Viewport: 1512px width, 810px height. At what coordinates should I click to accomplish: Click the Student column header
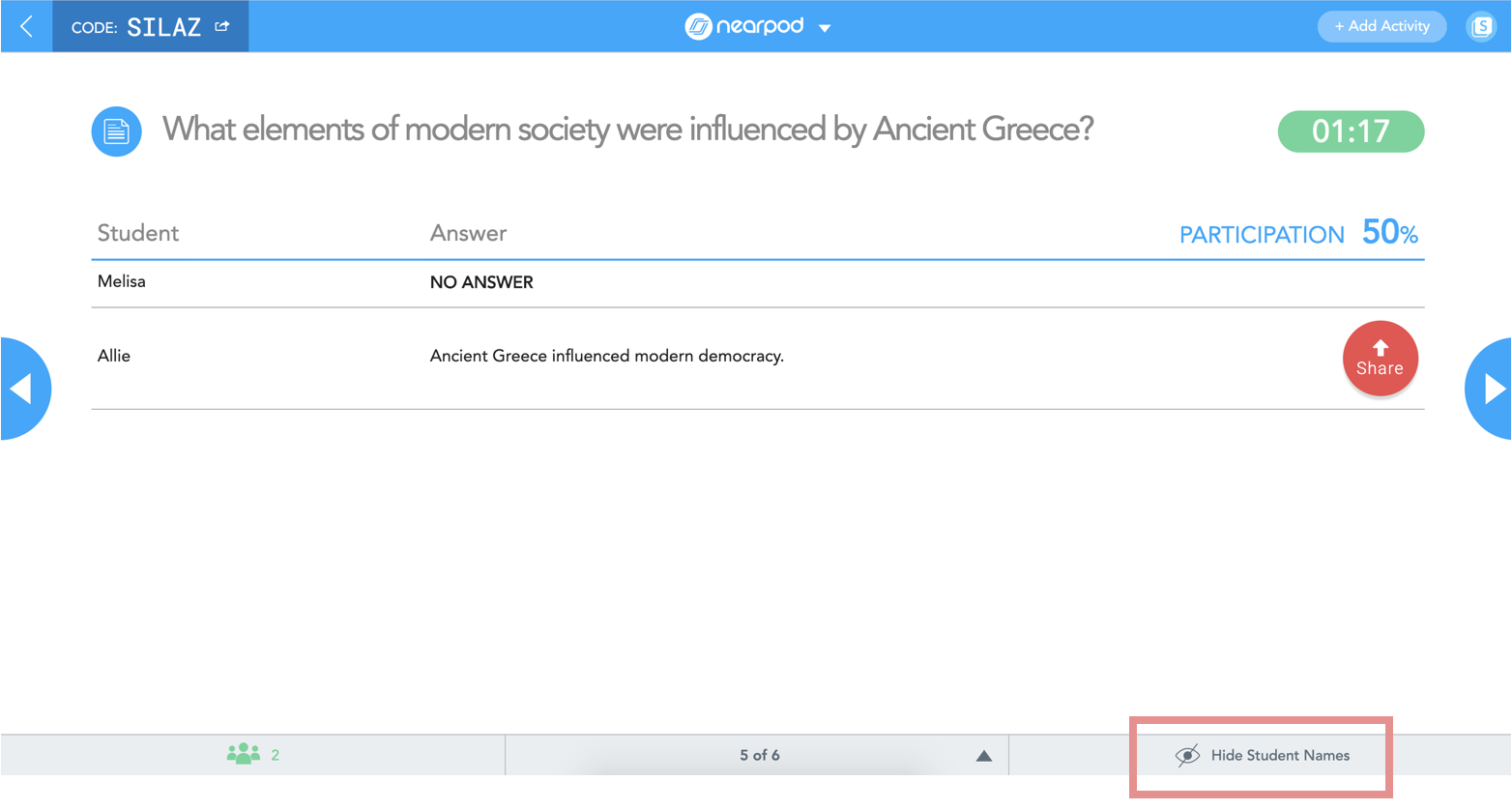[x=138, y=233]
